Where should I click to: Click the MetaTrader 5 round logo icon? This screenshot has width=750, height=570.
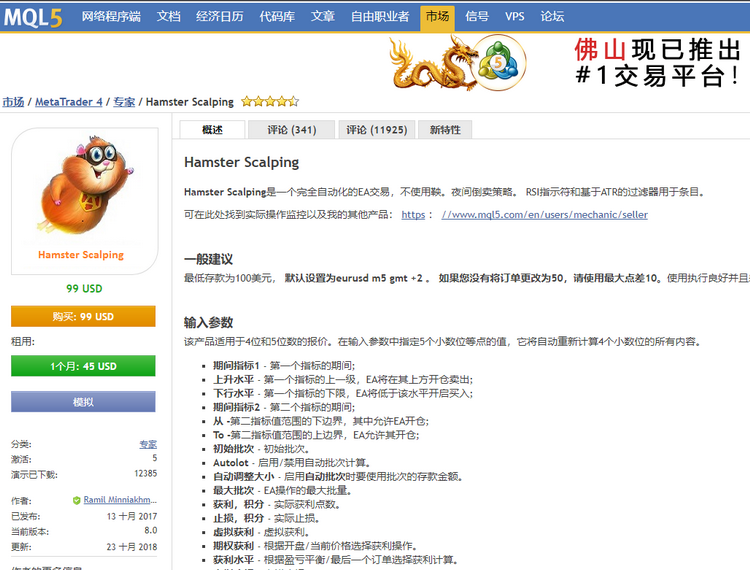click(x=499, y=63)
